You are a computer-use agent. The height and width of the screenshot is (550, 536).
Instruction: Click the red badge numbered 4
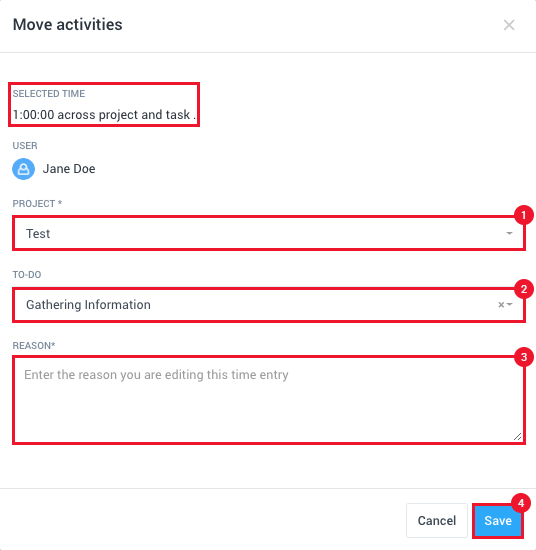point(521,503)
